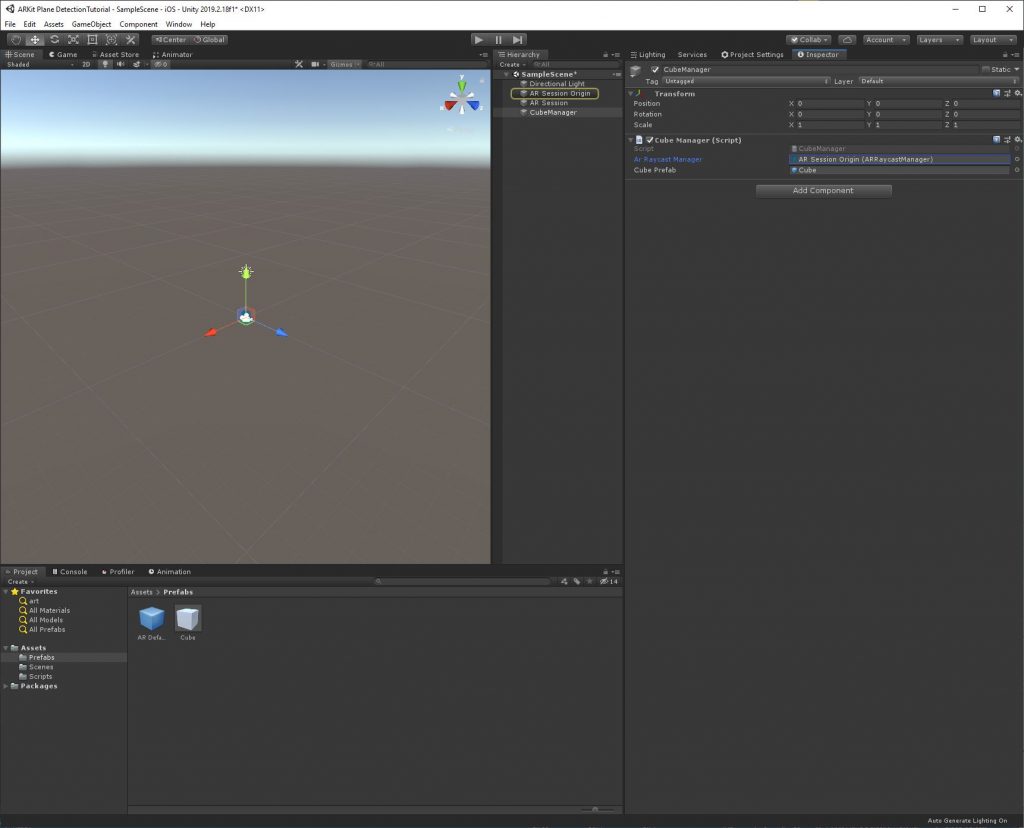1024x828 pixels.
Task: Open the File menu
Action: click(10, 24)
